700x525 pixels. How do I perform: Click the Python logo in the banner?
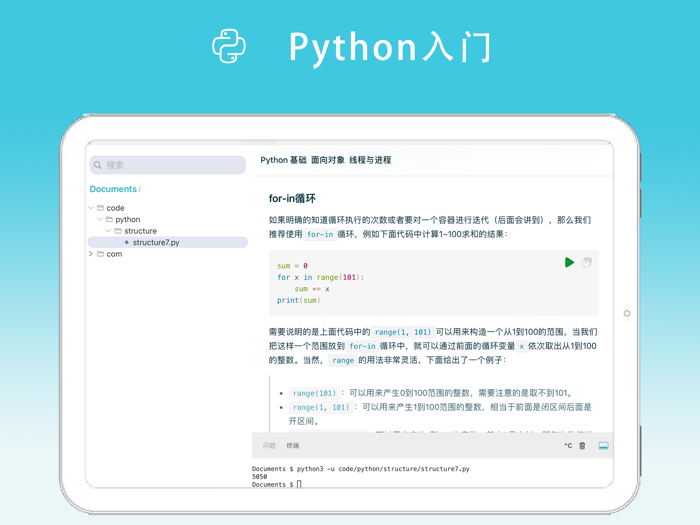tap(229, 46)
